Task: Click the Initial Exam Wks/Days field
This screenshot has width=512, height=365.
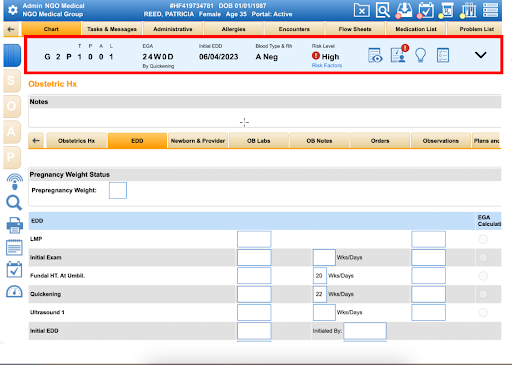Action: tap(324, 258)
